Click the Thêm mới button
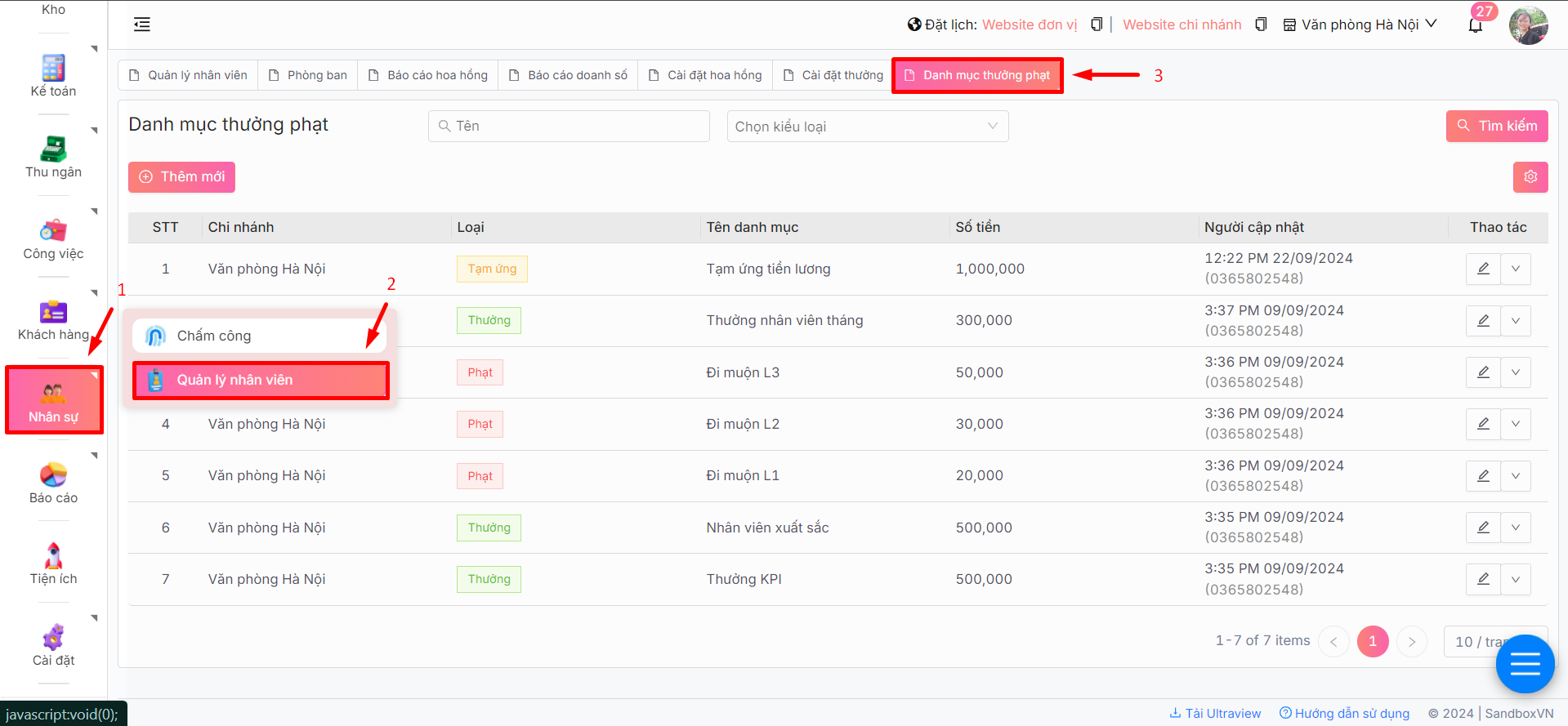1568x726 pixels. [x=181, y=176]
